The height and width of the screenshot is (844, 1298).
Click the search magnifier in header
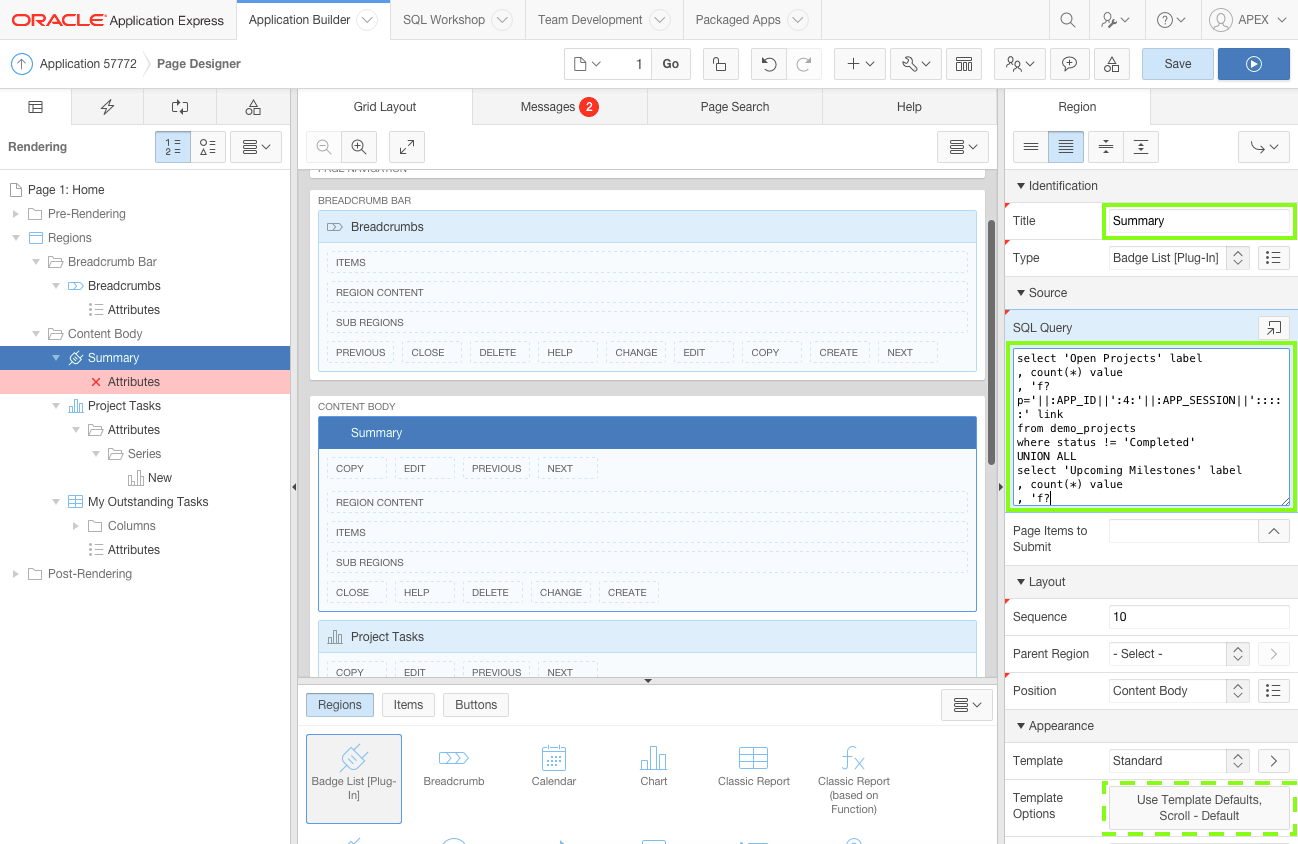[x=1068, y=20]
